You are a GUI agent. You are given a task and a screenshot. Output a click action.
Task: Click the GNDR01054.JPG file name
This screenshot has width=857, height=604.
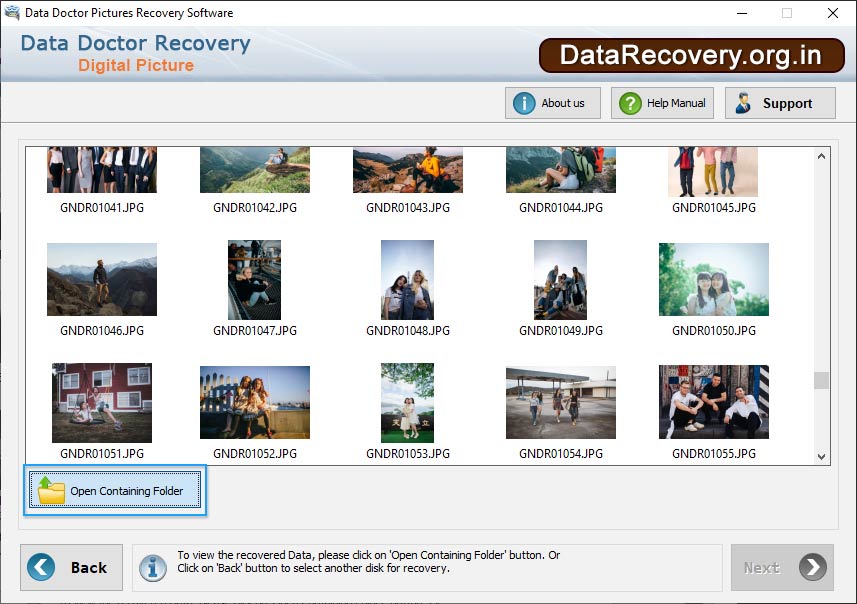pyautogui.click(x=561, y=454)
